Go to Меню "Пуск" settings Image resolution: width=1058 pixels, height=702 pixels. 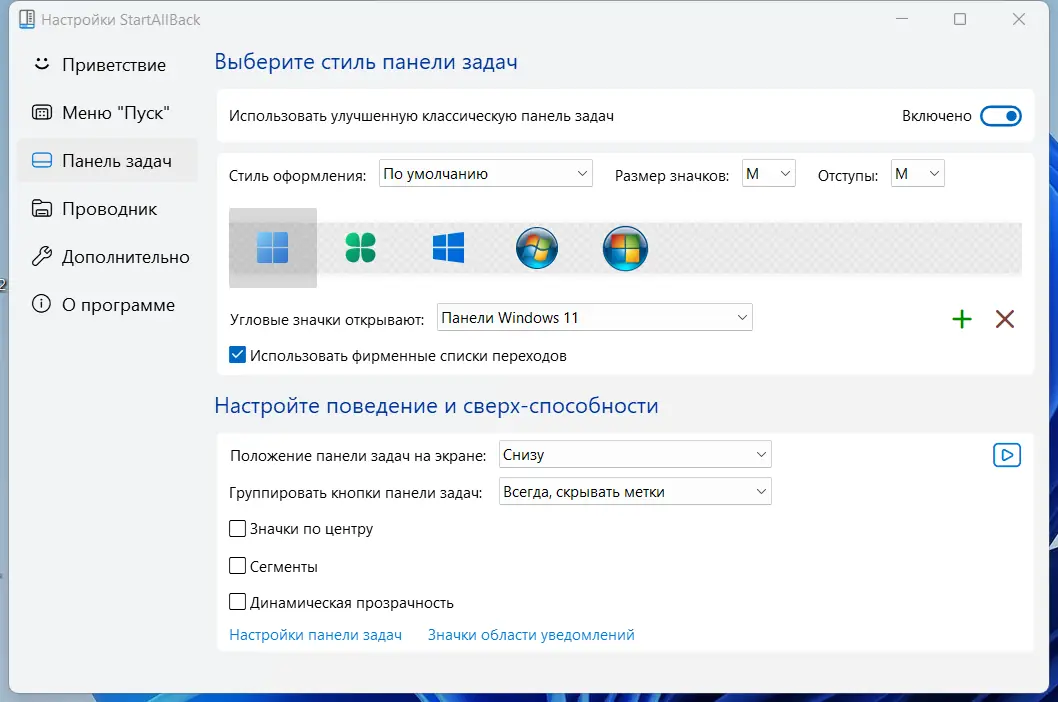108,113
